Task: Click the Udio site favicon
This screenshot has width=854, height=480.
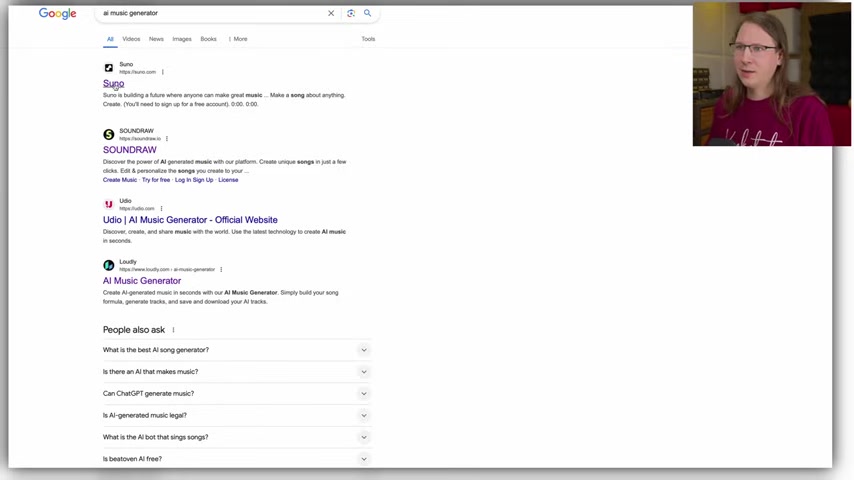Action: tap(109, 204)
